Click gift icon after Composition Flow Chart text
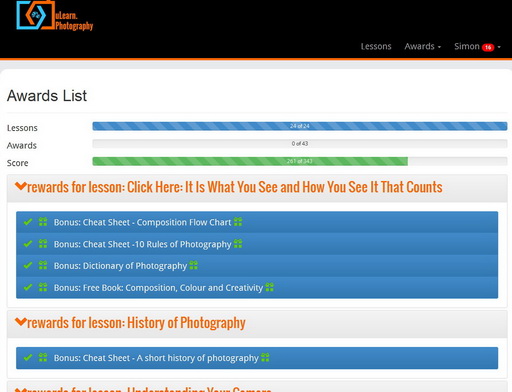The width and height of the screenshot is (512, 392). (238, 222)
